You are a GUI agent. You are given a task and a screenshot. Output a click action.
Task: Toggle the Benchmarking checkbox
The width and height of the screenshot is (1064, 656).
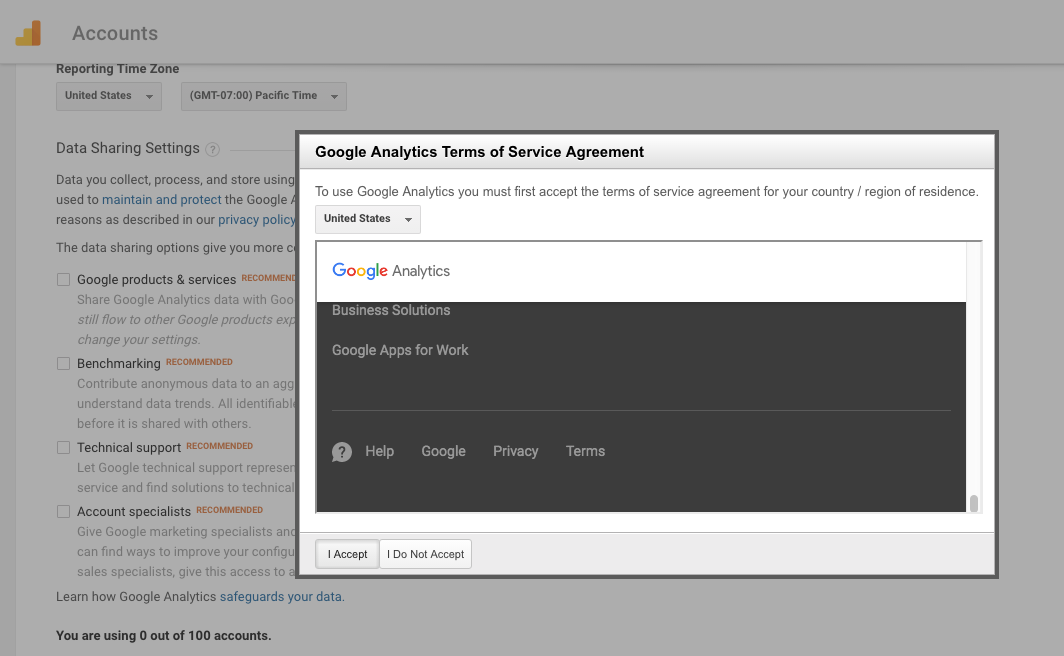tap(64, 364)
